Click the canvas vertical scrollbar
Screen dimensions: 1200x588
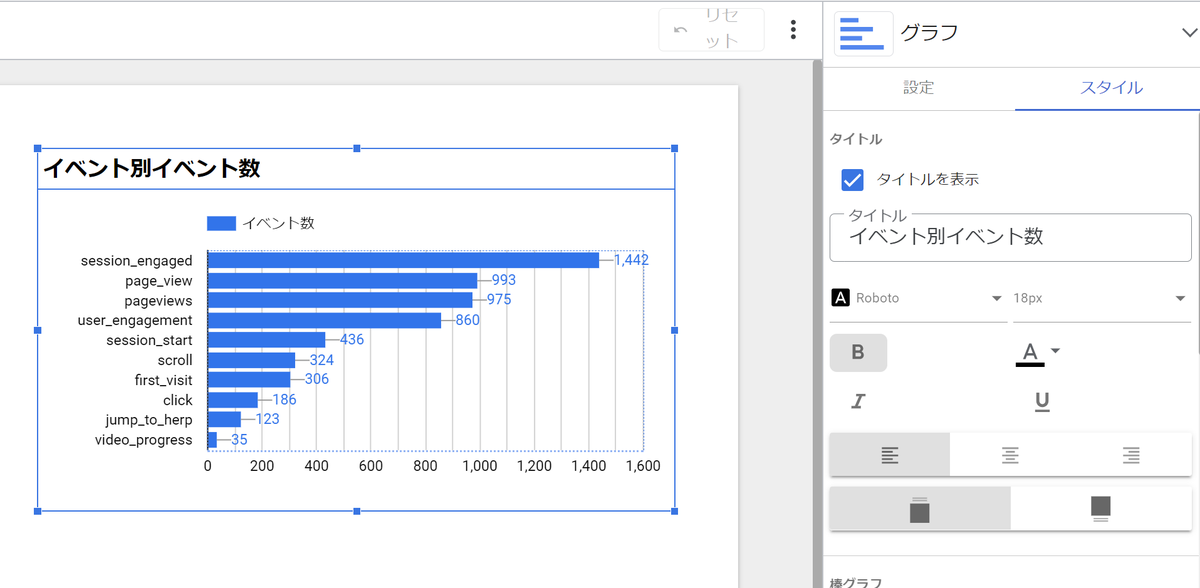pos(817,324)
